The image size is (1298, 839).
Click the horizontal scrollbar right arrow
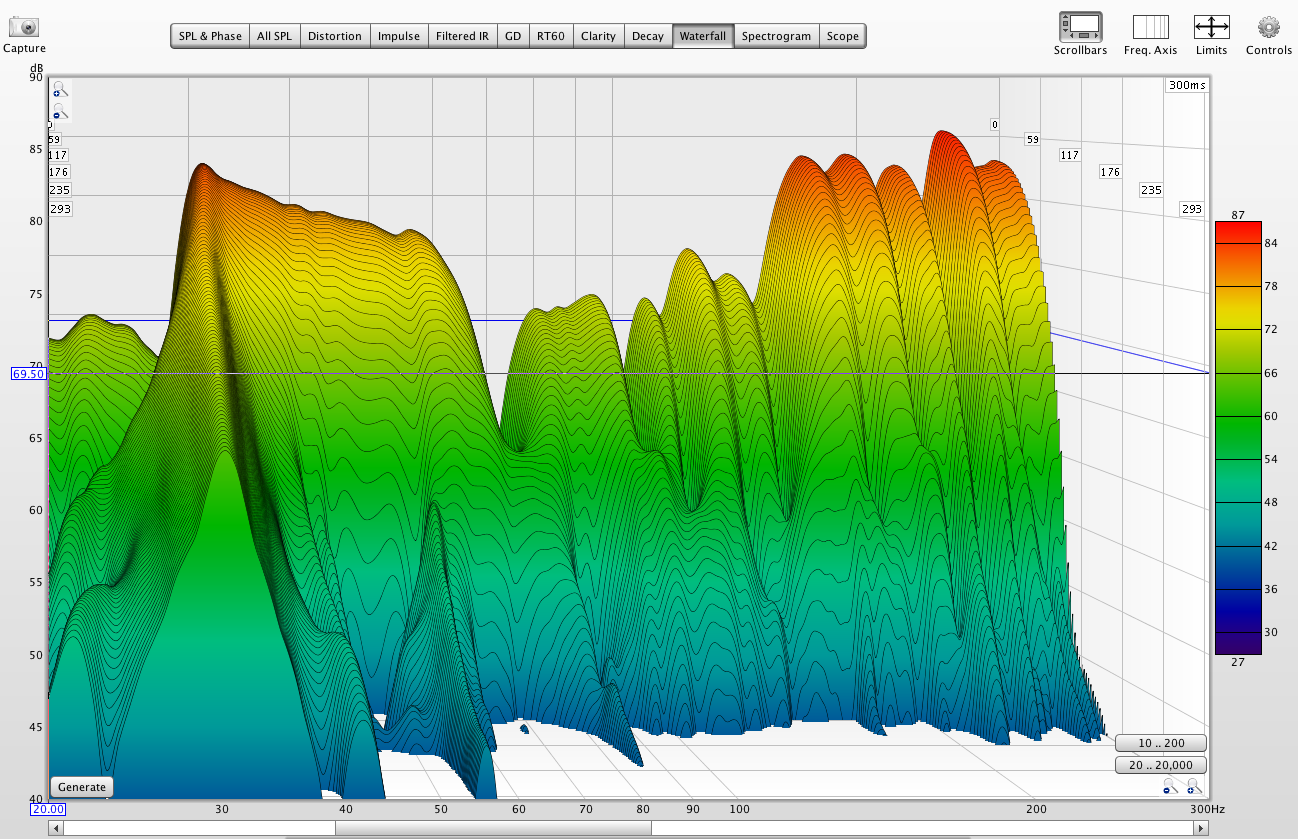point(1201,828)
